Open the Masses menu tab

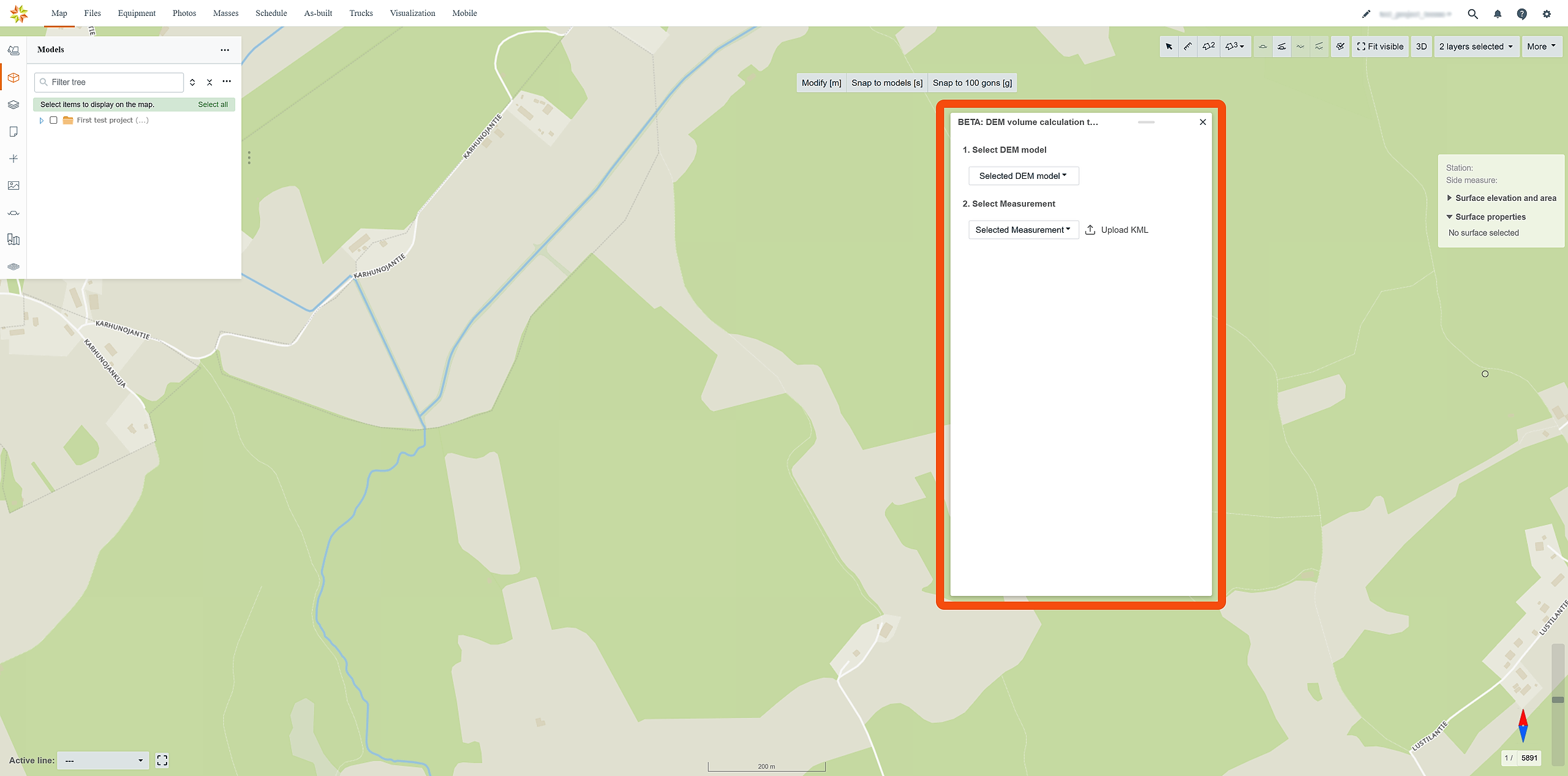coord(225,13)
